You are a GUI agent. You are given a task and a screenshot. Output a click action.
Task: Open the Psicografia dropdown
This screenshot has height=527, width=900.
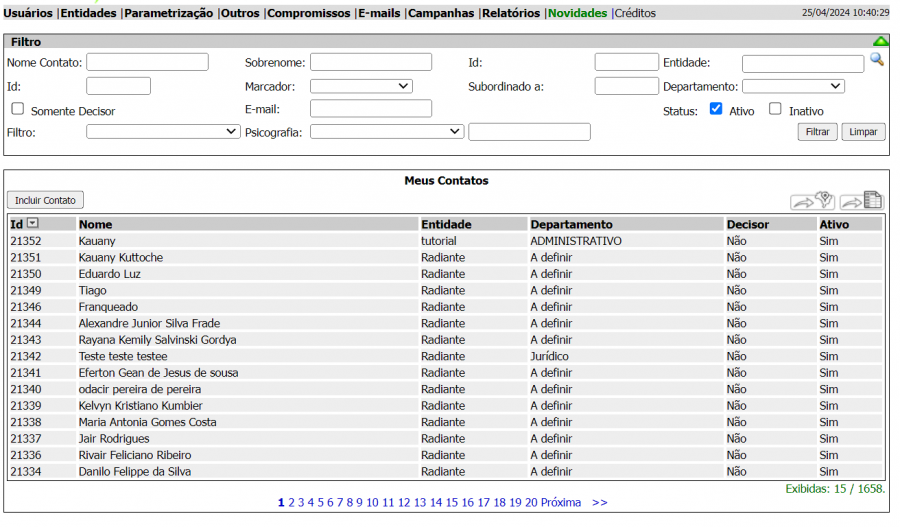tap(387, 131)
